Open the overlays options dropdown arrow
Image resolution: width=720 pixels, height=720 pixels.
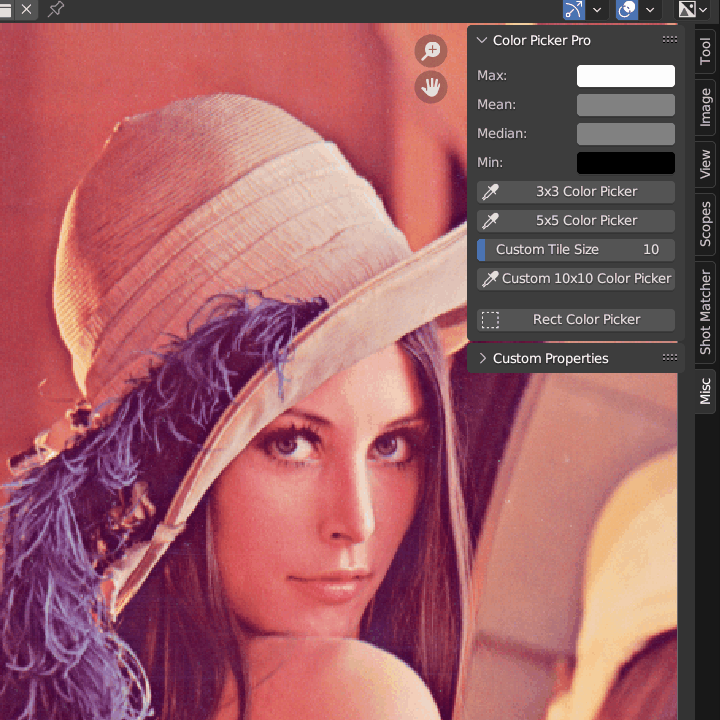(650, 9)
